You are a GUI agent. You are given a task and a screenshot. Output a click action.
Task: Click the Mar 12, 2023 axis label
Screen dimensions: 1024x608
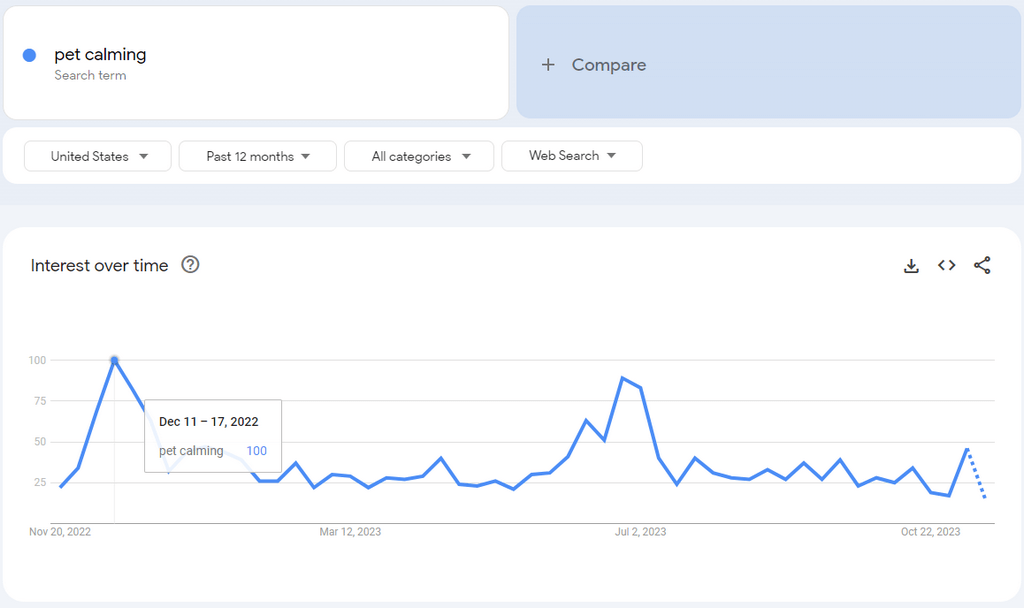tap(350, 532)
